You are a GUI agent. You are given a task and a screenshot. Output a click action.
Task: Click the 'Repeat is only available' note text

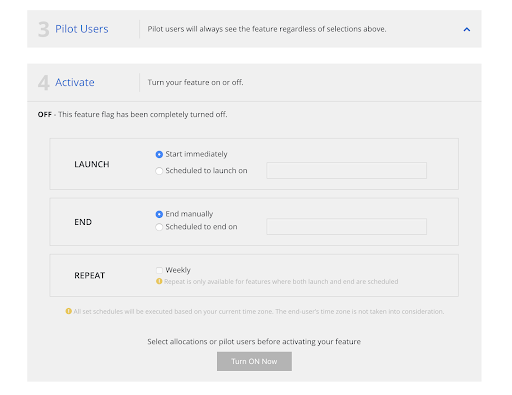281,282
